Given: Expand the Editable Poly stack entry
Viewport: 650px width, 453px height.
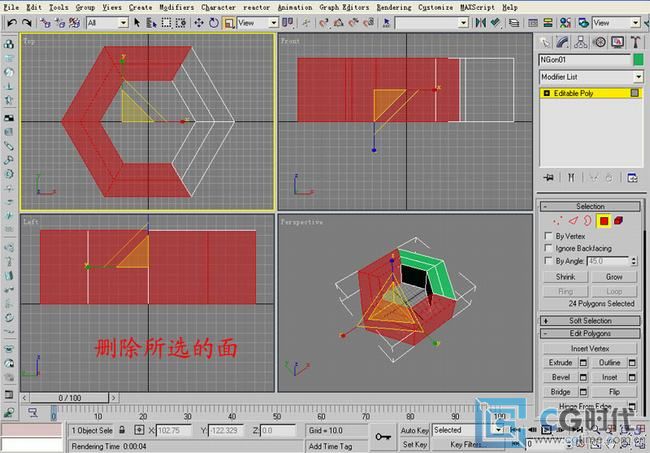Looking at the screenshot, I should pos(546,93).
